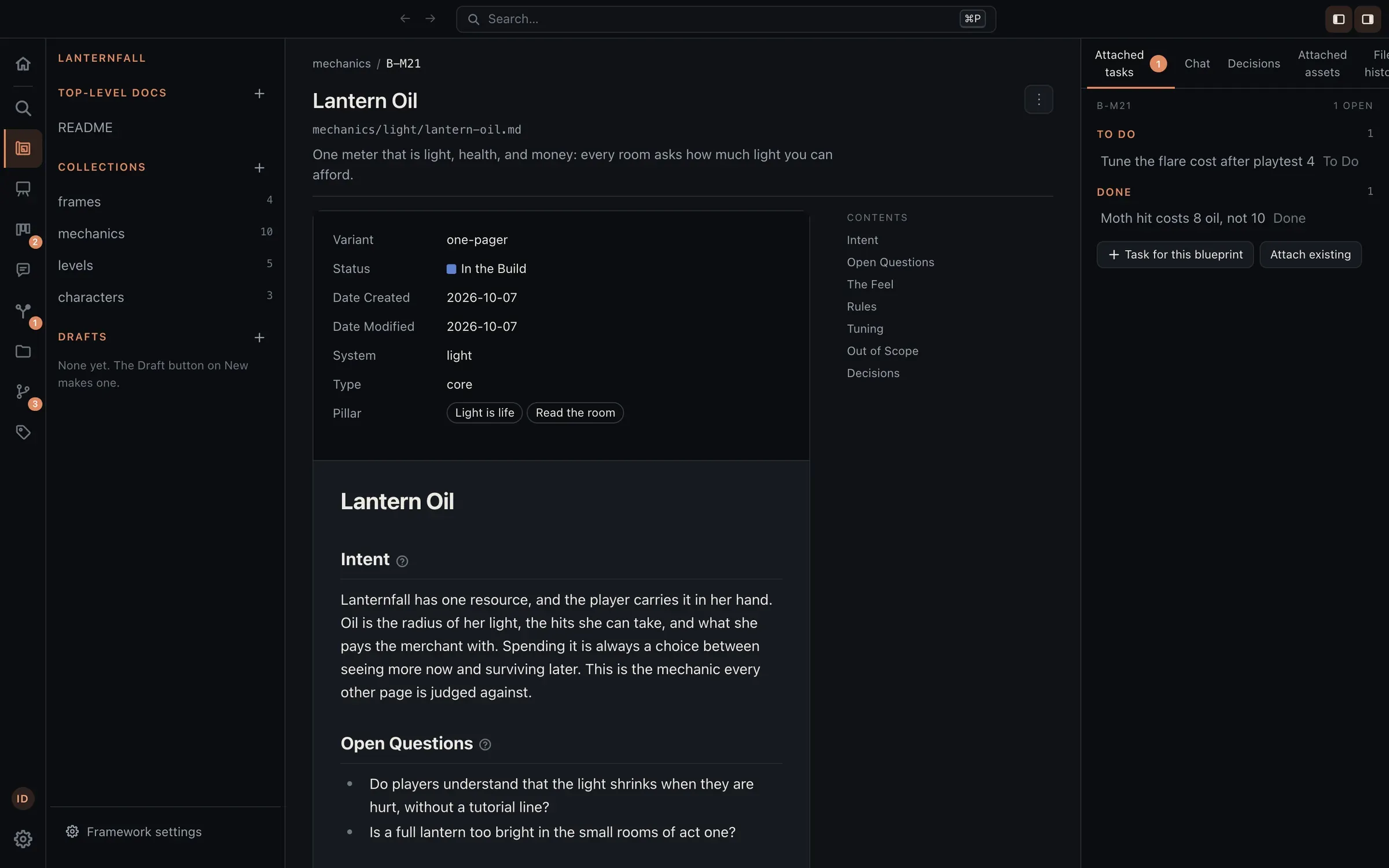Switch to the Attached assets tab

click(x=1322, y=64)
